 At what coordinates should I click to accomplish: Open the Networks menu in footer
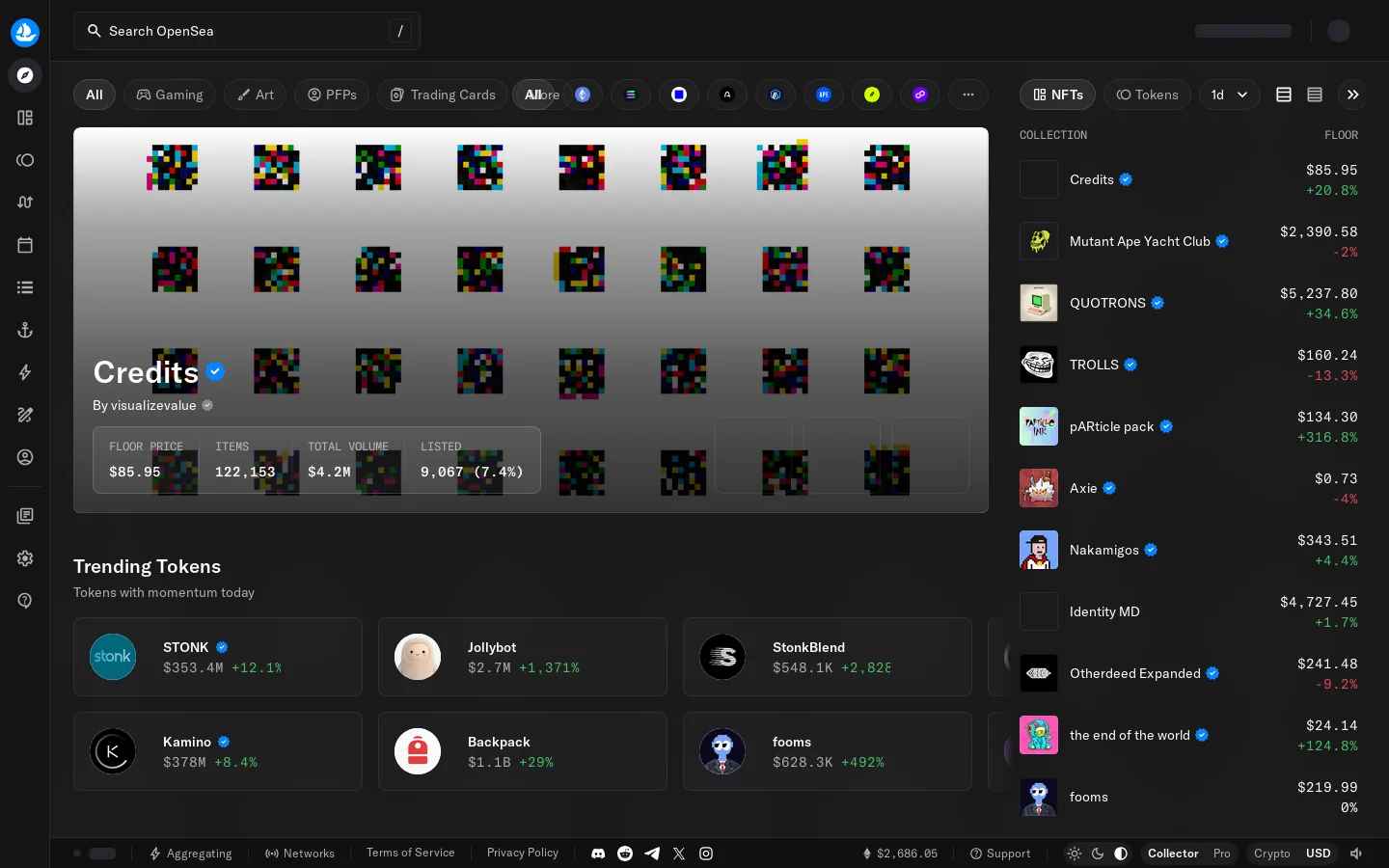point(300,854)
